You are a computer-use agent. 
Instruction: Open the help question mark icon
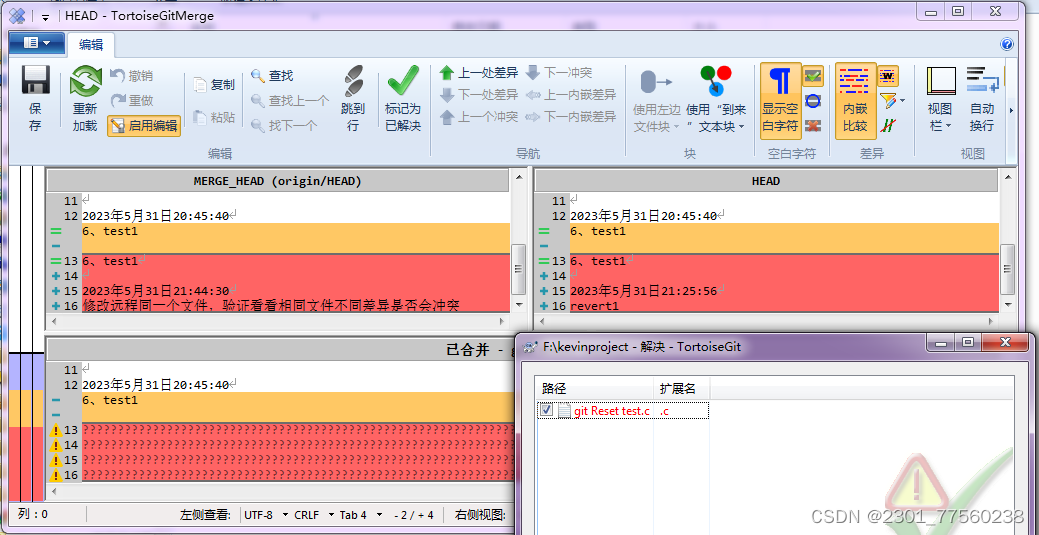click(1007, 44)
